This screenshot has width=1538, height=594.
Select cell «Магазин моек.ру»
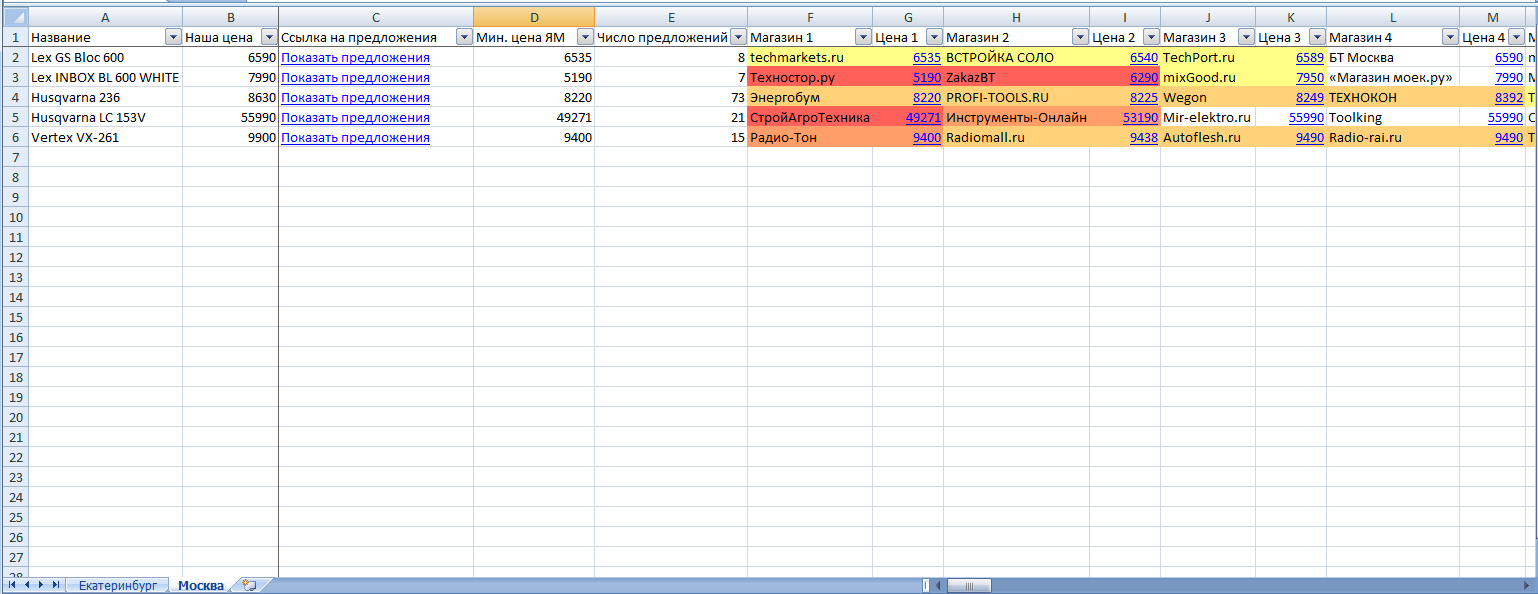click(1393, 77)
